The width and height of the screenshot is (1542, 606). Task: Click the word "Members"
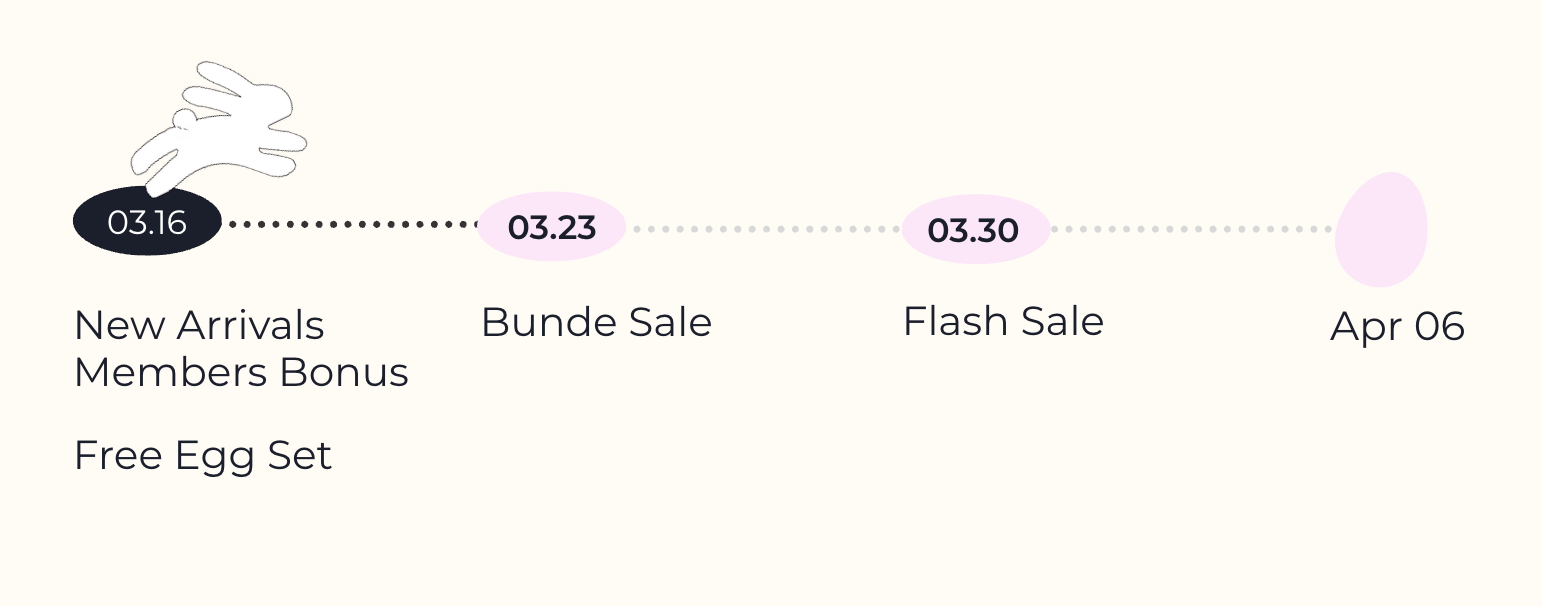pos(170,373)
